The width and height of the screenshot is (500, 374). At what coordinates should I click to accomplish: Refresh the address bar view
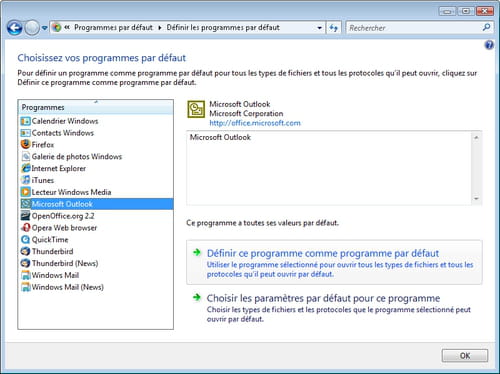pos(334,28)
